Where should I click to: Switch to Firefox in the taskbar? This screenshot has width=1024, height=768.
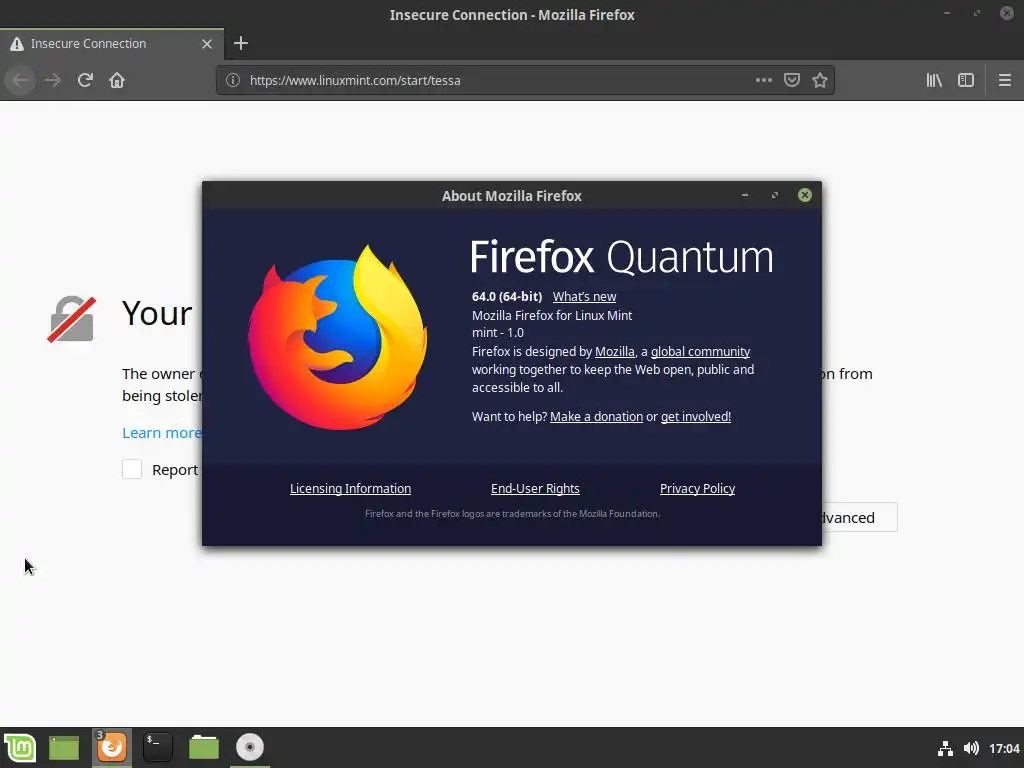point(112,748)
